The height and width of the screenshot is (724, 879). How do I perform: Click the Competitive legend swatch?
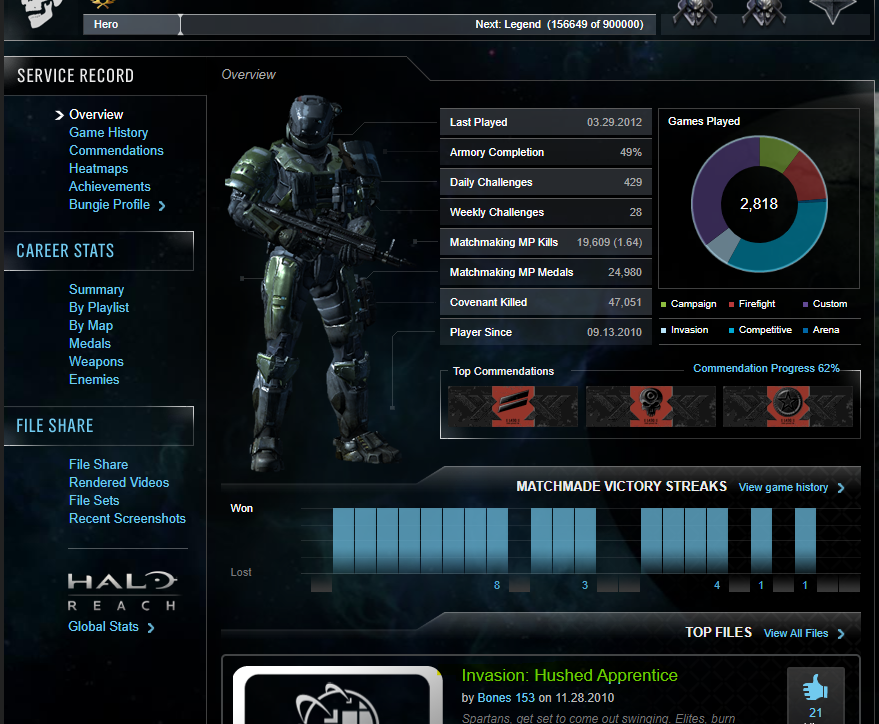click(x=731, y=331)
